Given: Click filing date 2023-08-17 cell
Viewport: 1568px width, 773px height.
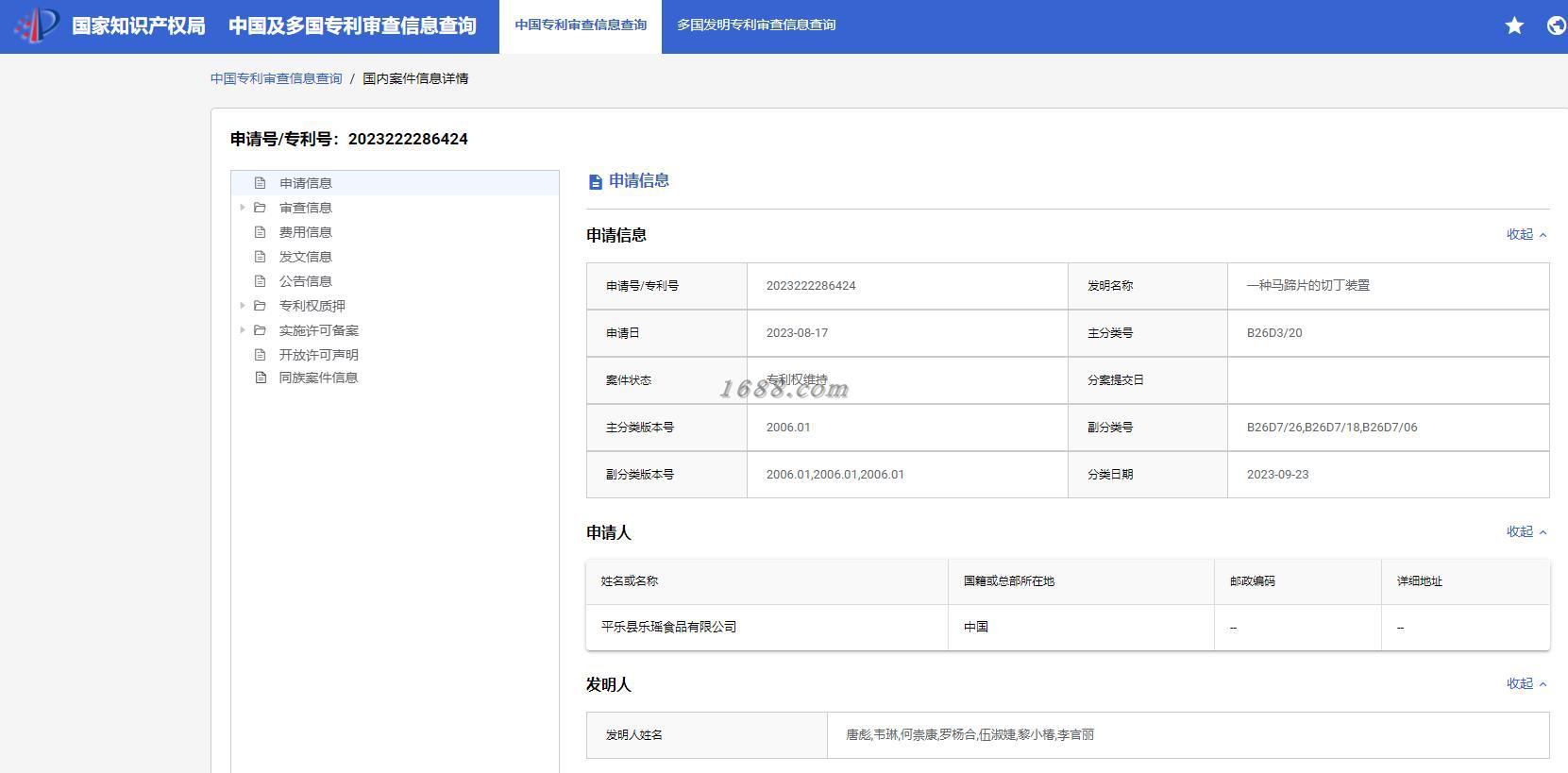Looking at the screenshot, I should point(907,333).
